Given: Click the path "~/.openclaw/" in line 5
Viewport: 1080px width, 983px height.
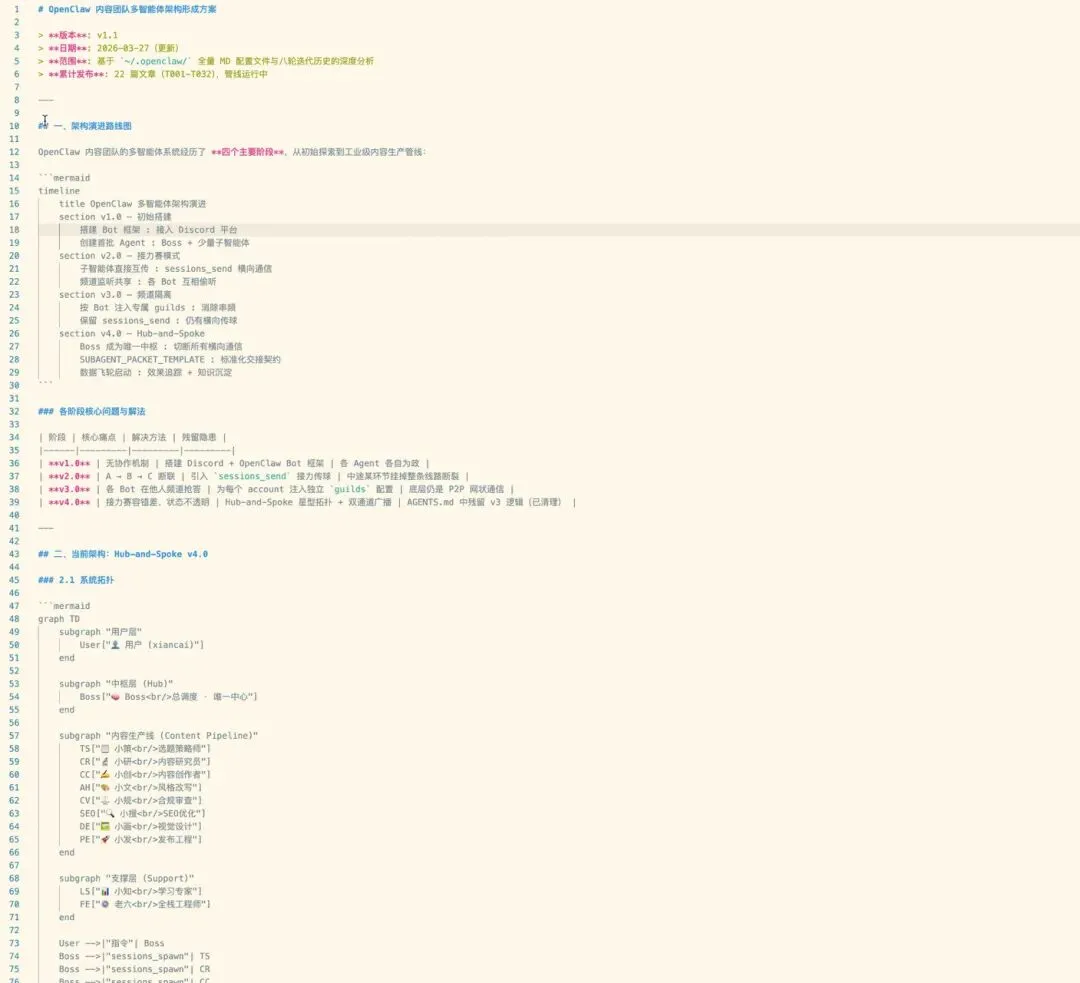Looking at the screenshot, I should coord(156,61).
